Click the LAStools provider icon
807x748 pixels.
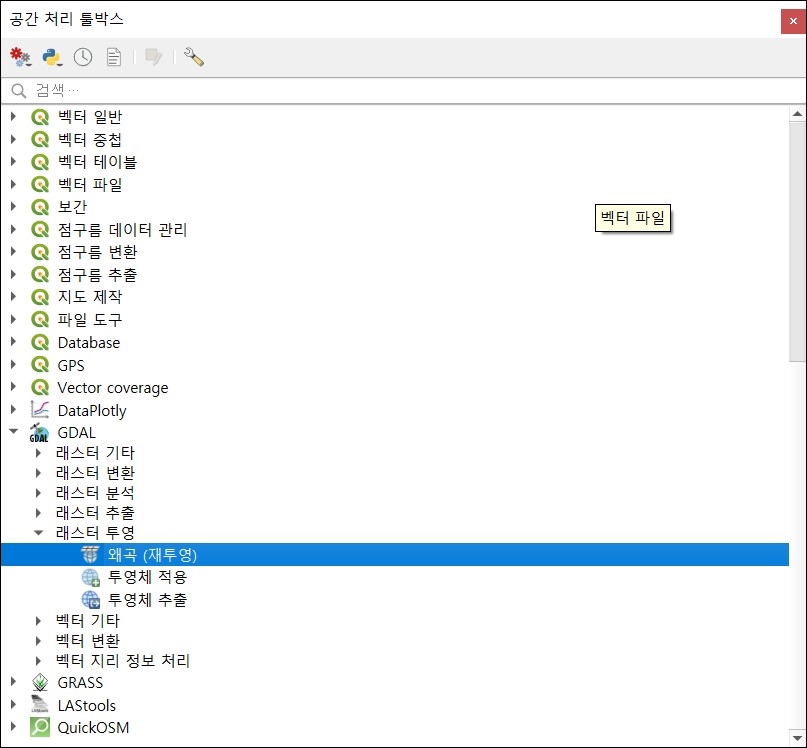point(40,705)
